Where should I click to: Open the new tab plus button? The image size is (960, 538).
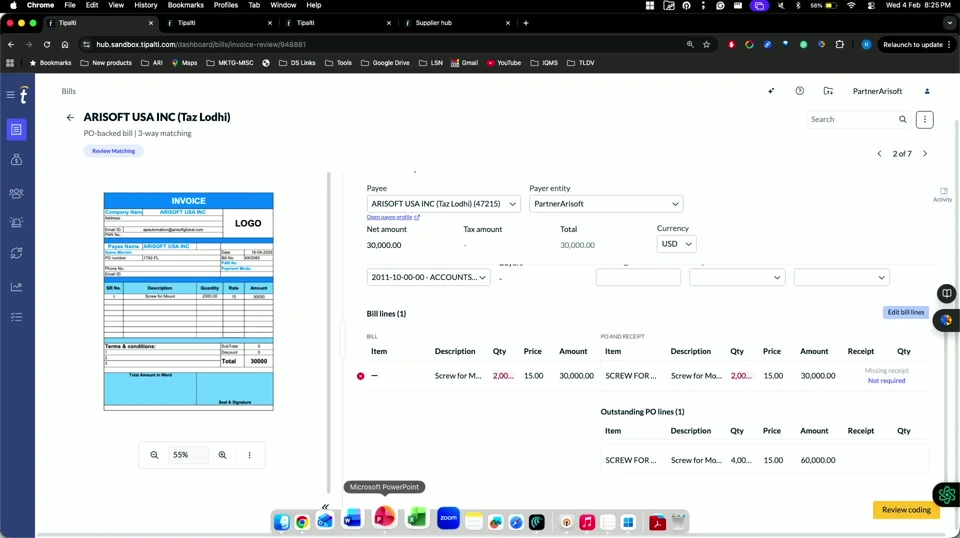[x=525, y=23]
